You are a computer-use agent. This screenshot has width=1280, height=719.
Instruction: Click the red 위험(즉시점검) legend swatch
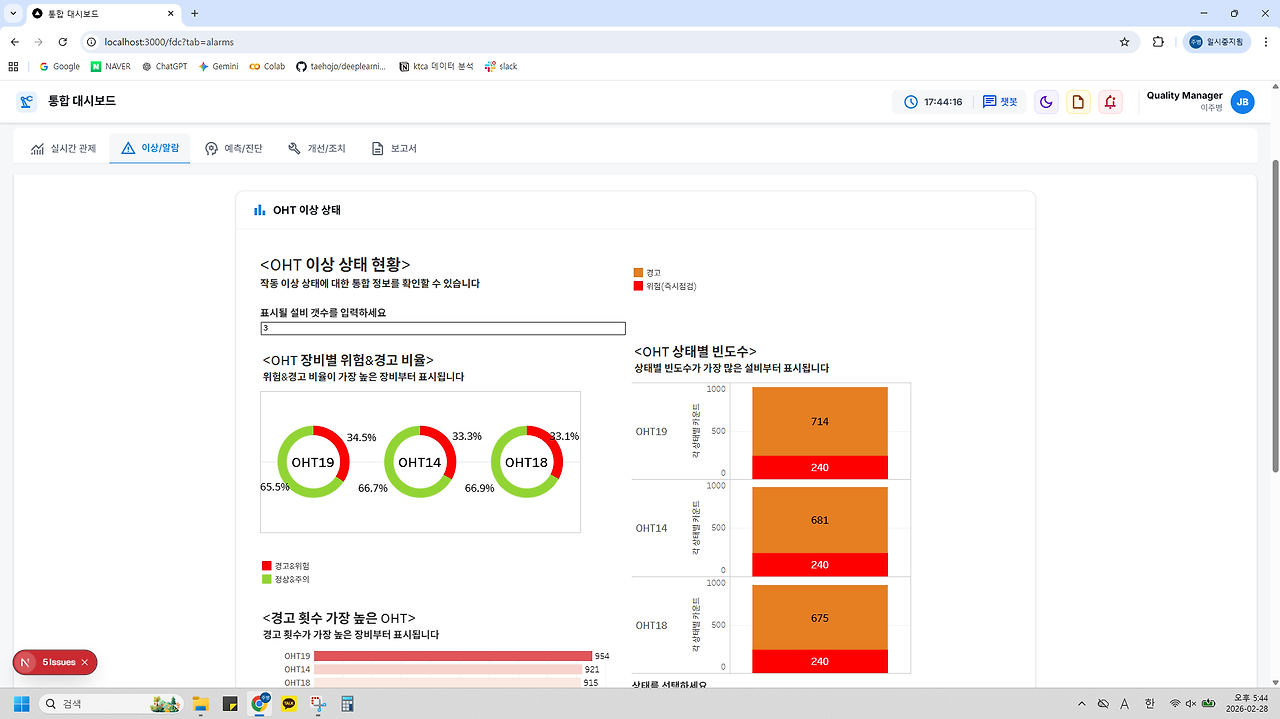point(638,286)
